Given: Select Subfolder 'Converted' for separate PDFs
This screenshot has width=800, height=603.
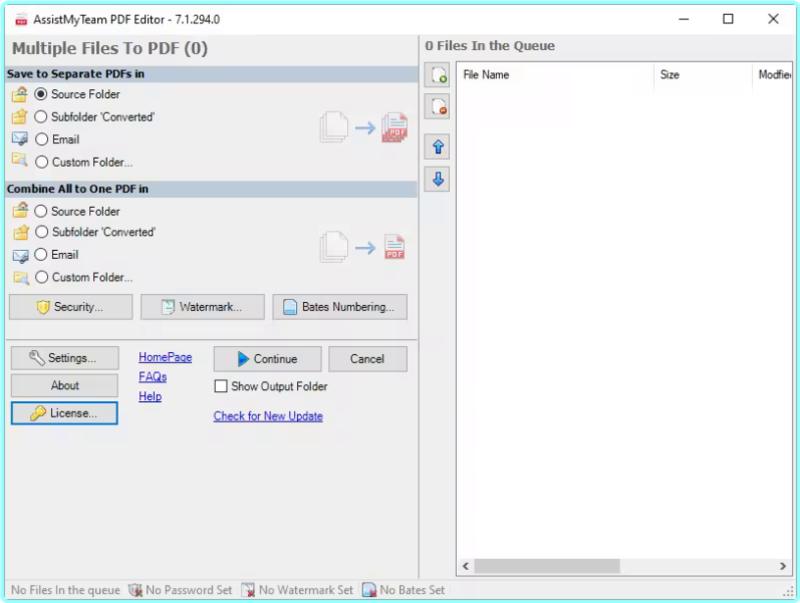Looking at the screenshot, I should (x=94, y=117).
